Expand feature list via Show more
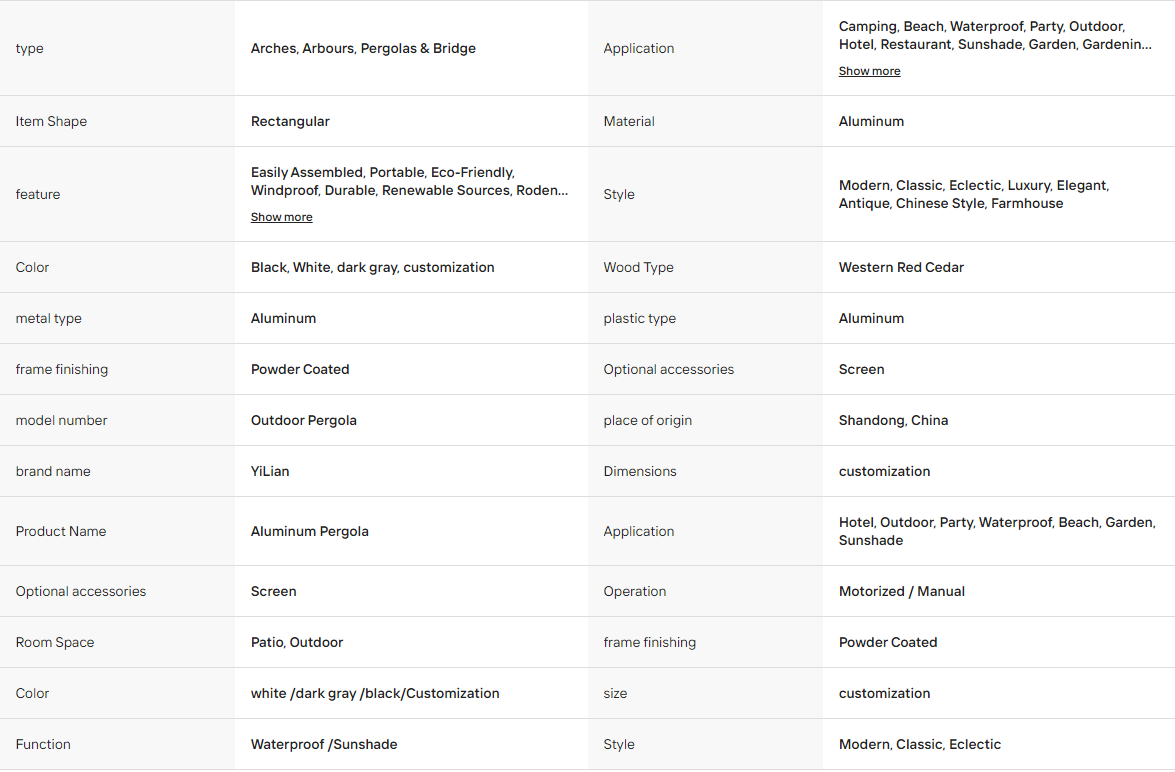Screen dimensions: 1175x772 click(282, 217)
